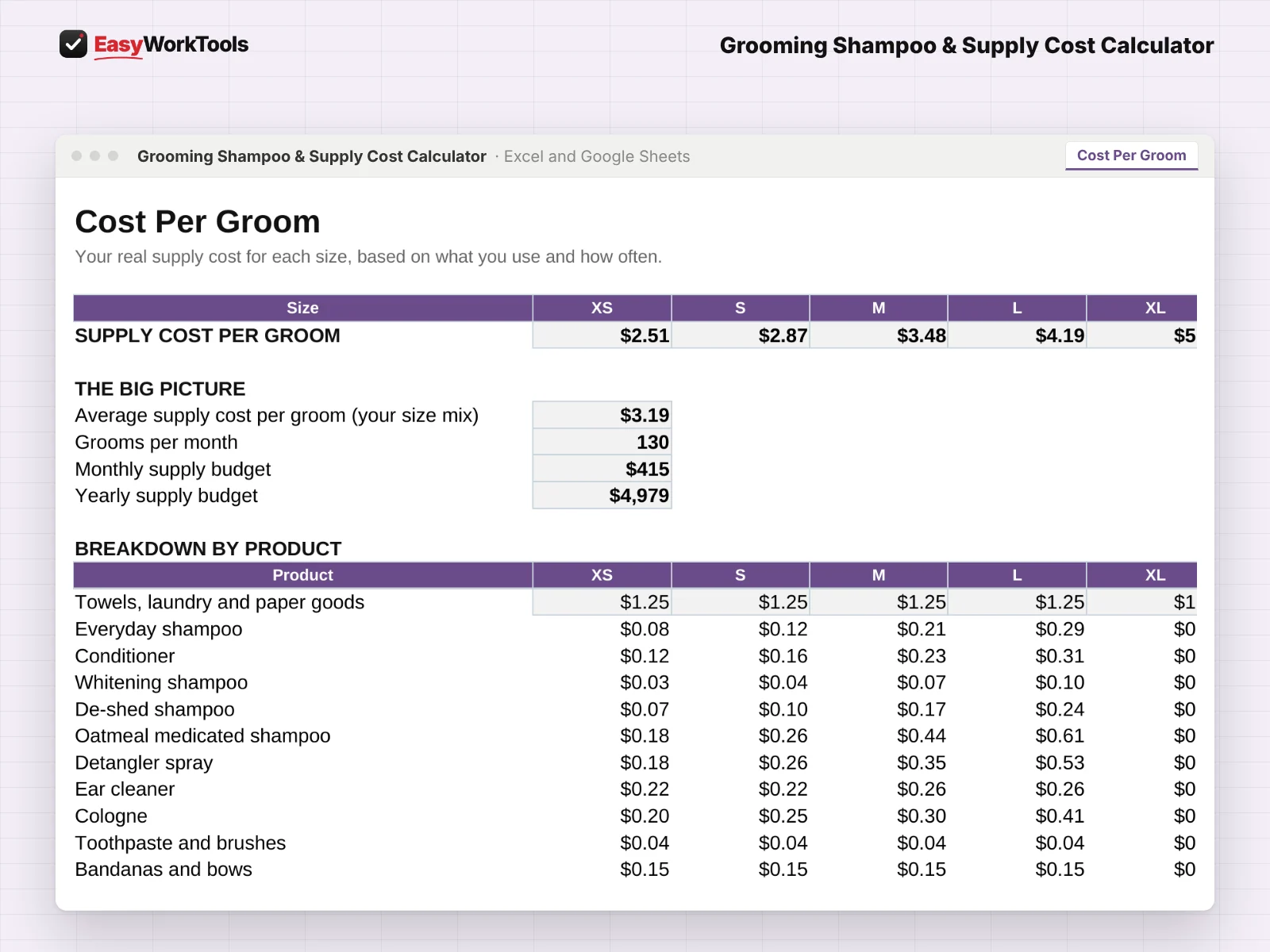
Task: Click Cologne L value $0.41
Action: coord(1060,816)
